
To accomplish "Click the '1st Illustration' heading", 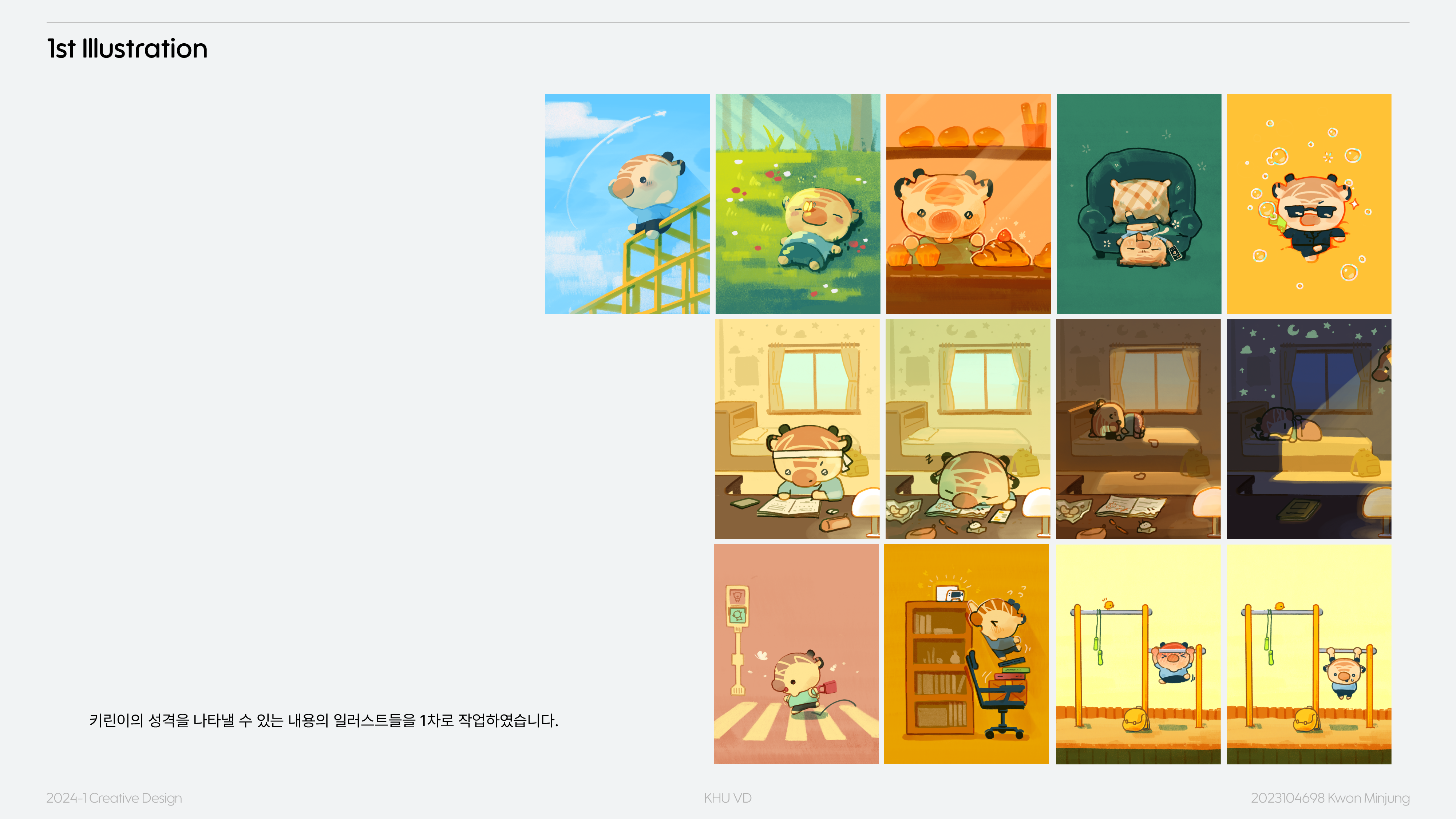I will click(x=127, y=49).
